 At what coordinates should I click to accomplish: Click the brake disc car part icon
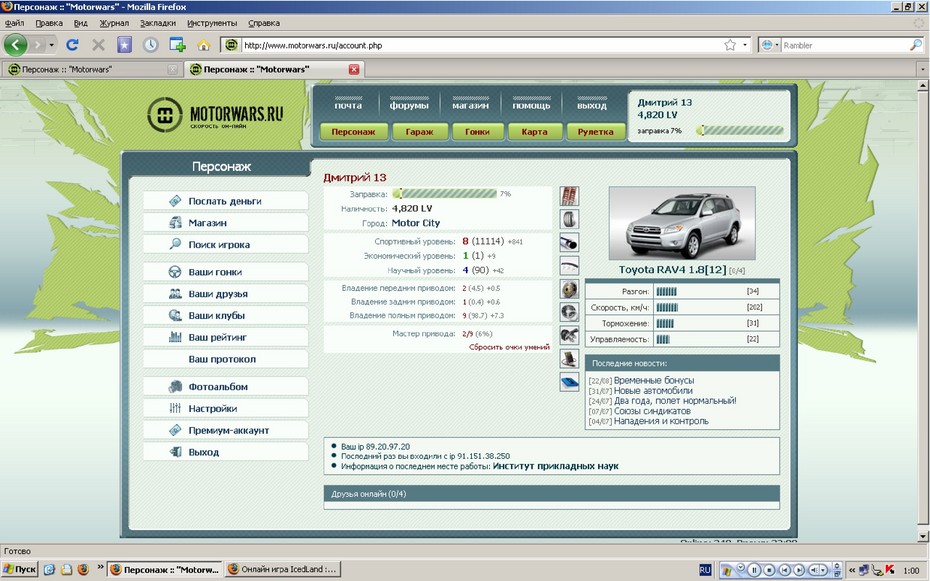click(569, 289)
